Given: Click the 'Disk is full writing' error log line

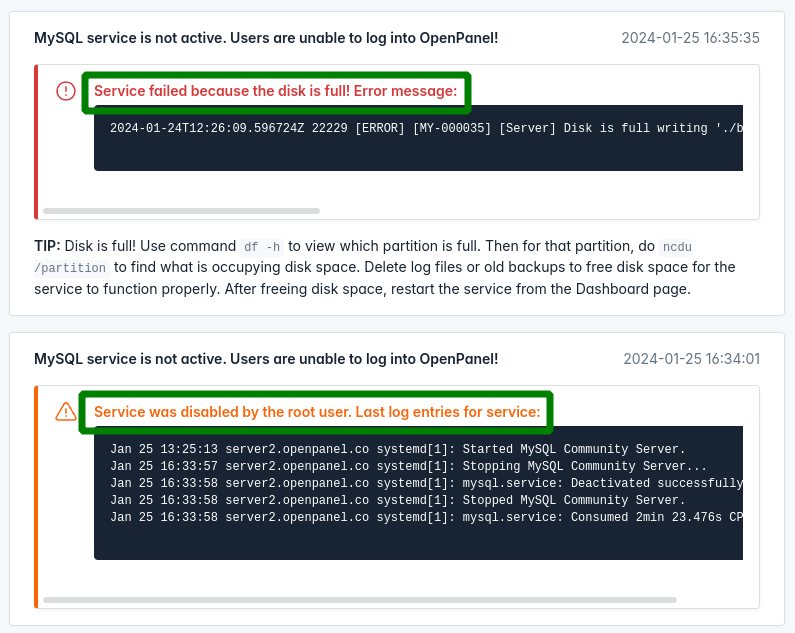Looking at the screenshot, I should [x=426, y=128].
